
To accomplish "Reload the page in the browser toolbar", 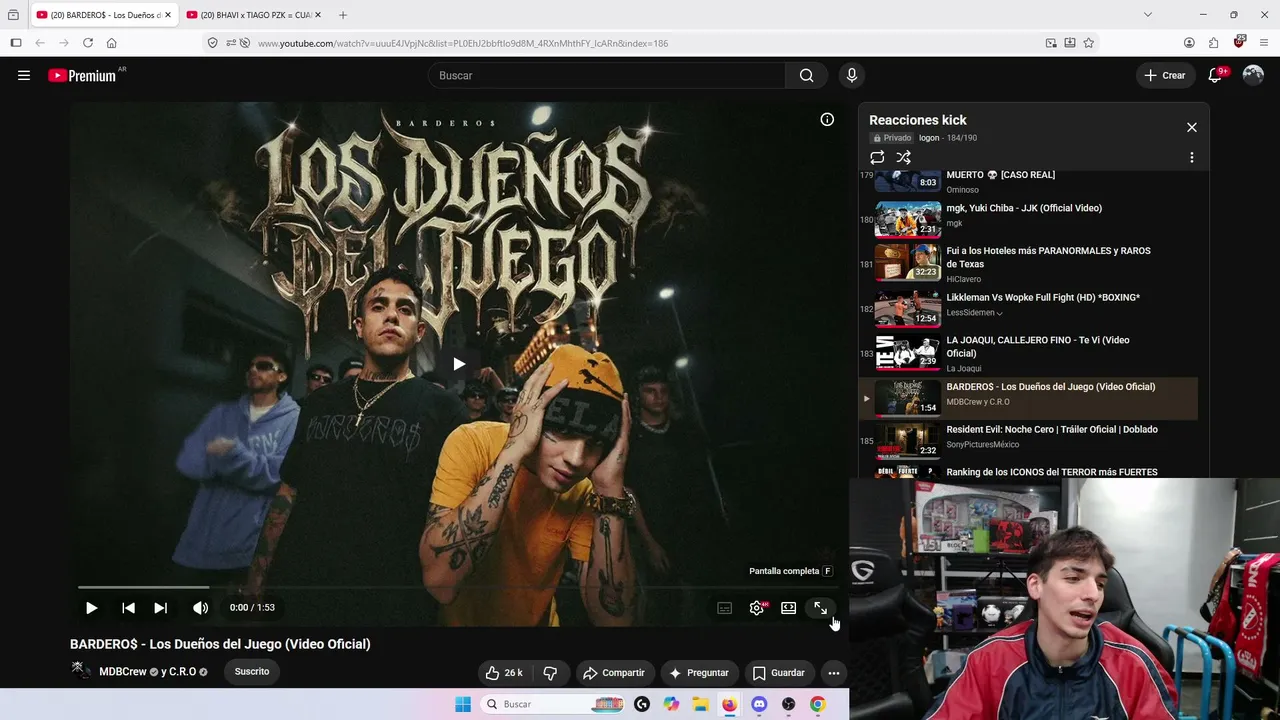I will pos(88,43).
